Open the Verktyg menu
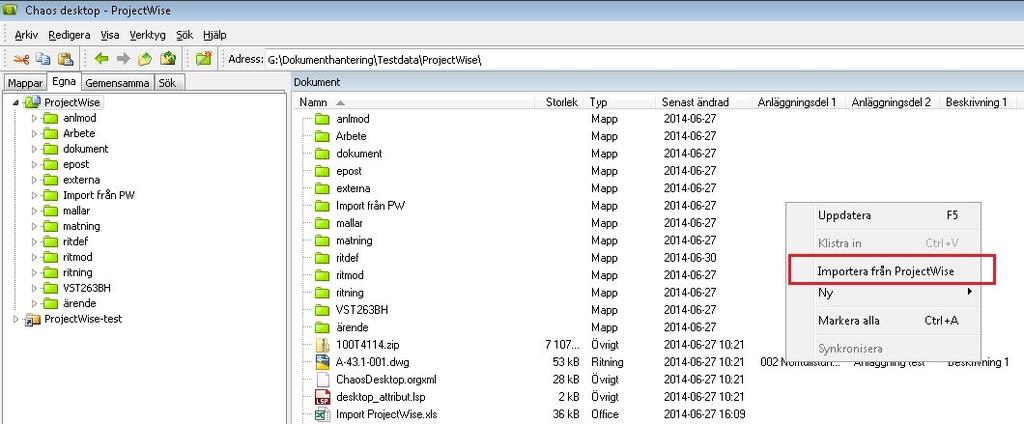This screenshot has width=1024, height=424. 148,35
